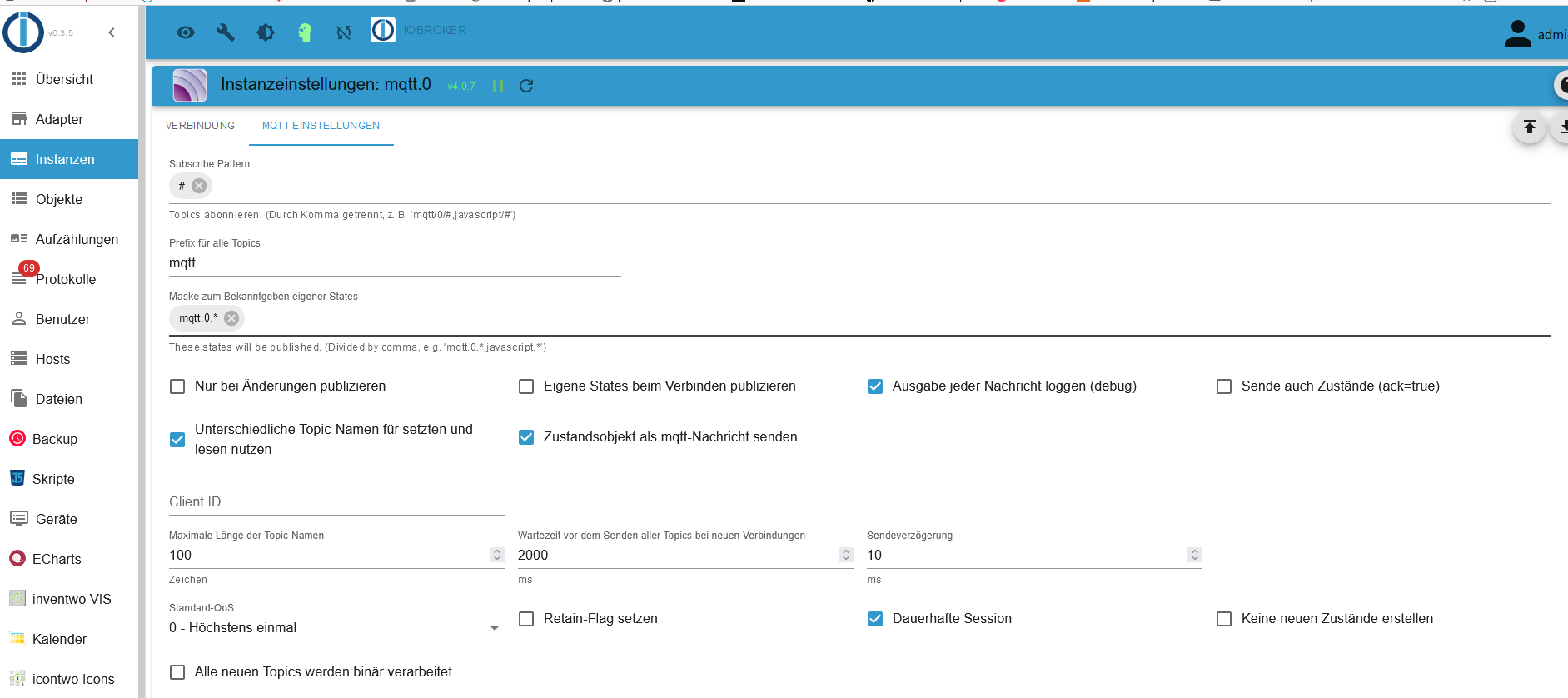This screenshot has height=698, width=1568.
Task: Click the sync disabled icon in toolbar
Action: tap(343, 32)
